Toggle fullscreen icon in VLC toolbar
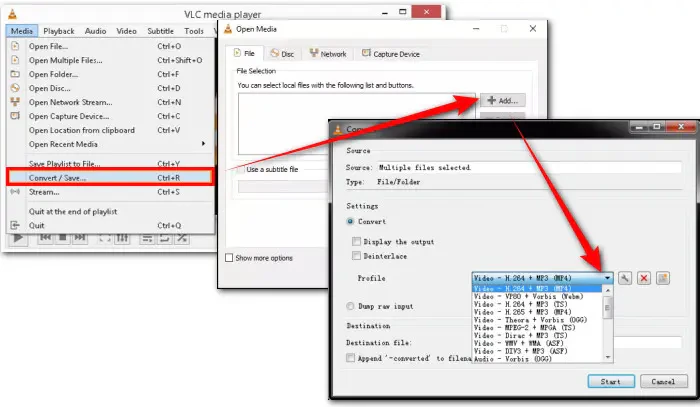This screenshot has width=700, height=407. pos(105,238)
